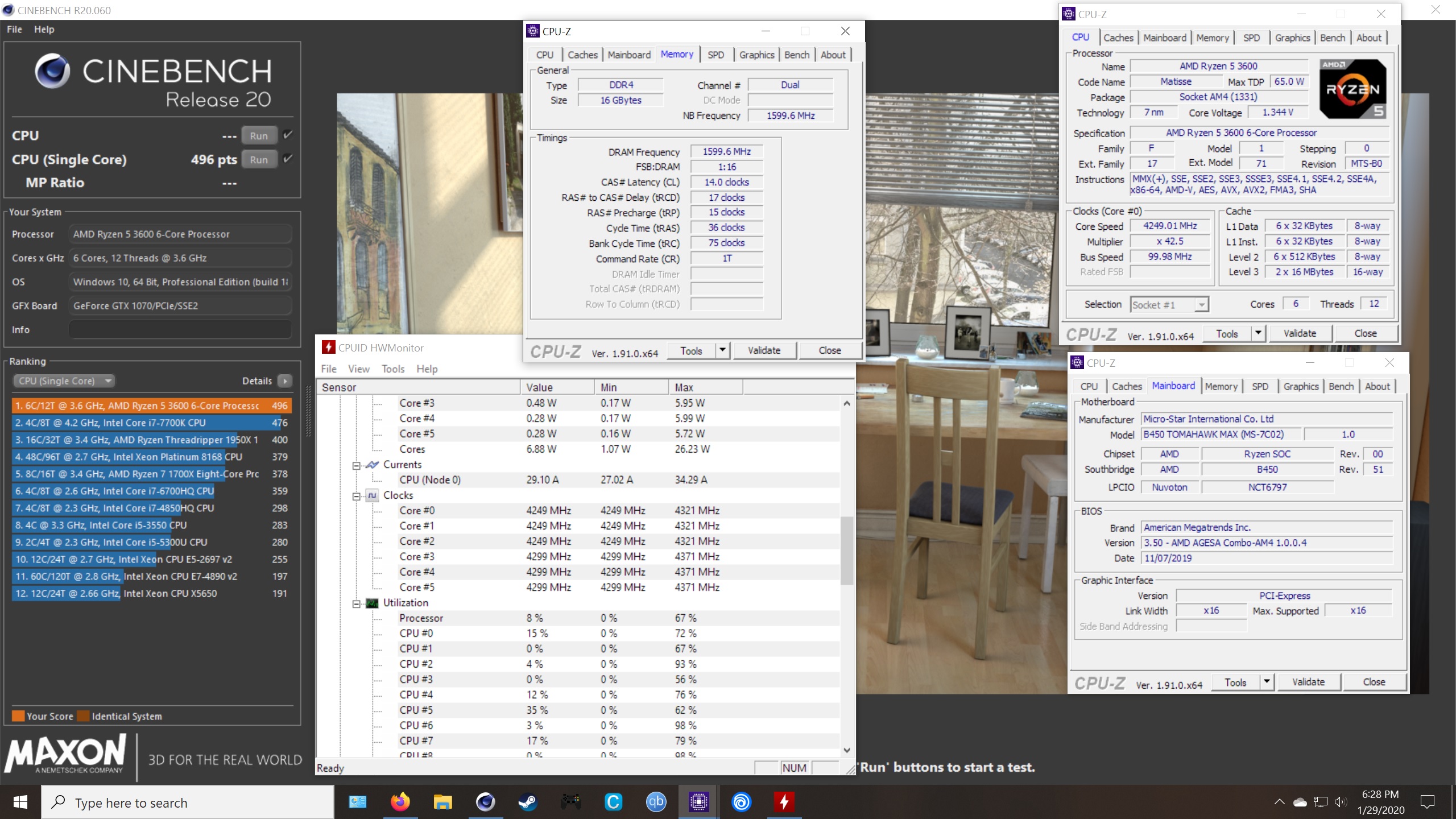Run the CPU multi-core test

pos(259,135)
